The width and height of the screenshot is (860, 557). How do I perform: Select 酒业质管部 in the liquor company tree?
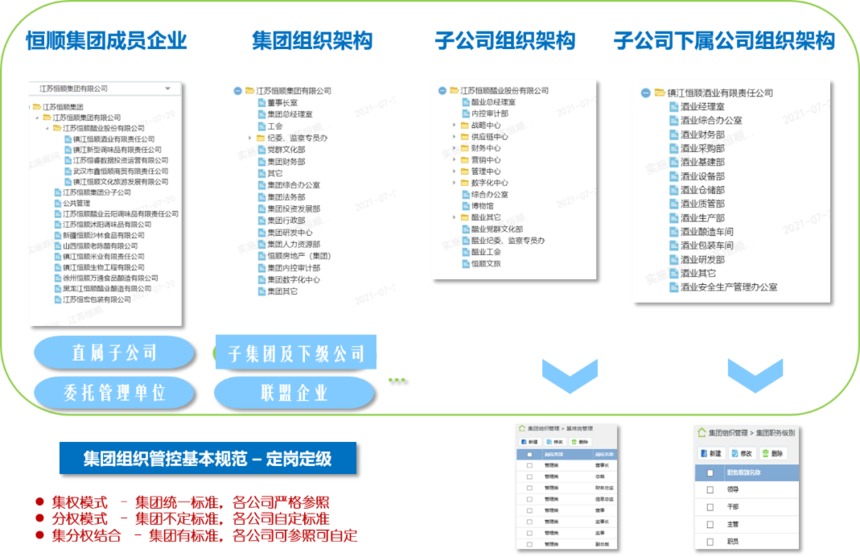click(703, 204)
